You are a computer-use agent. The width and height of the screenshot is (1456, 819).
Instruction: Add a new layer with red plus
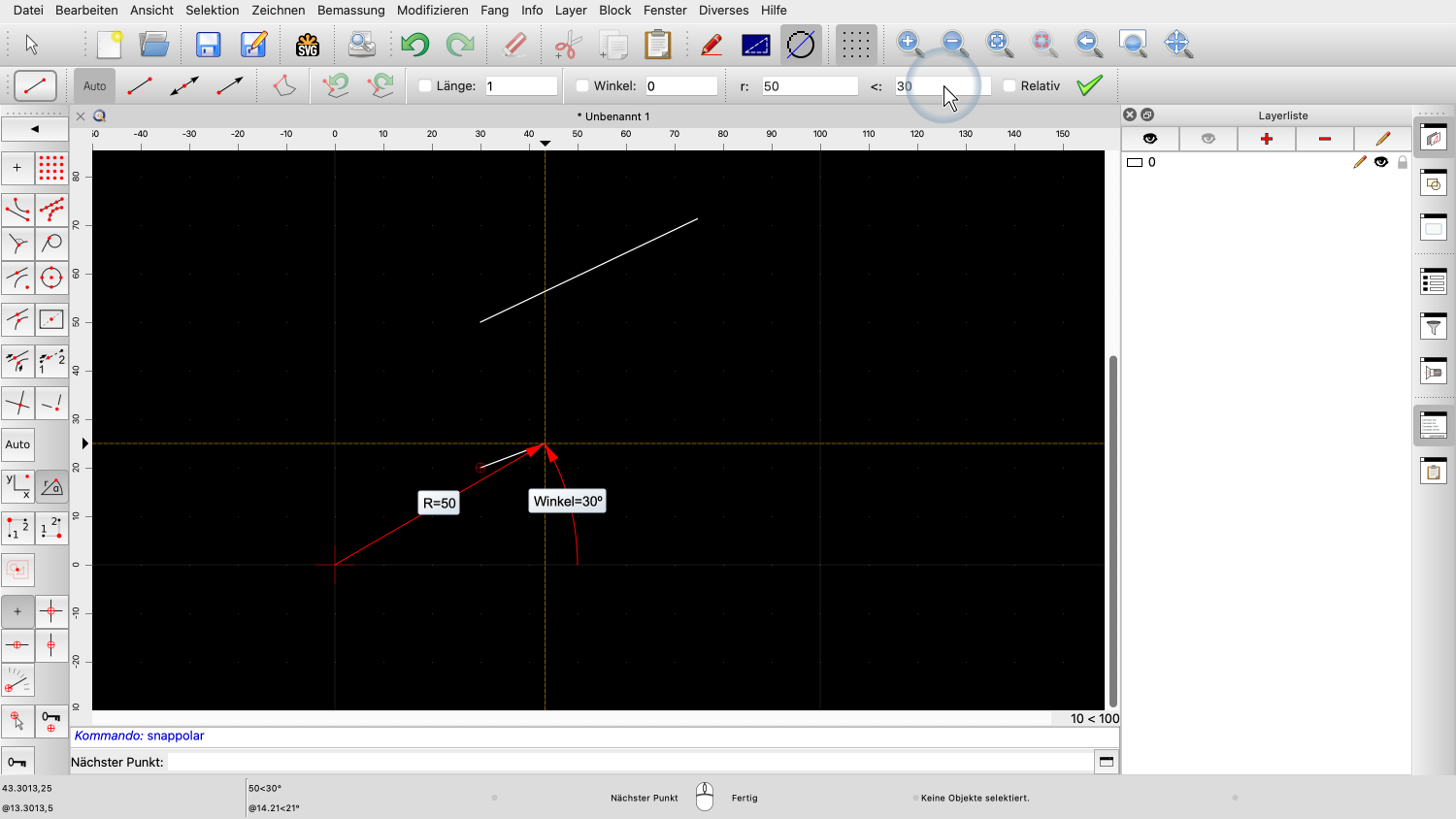(x=1266, y=139)
